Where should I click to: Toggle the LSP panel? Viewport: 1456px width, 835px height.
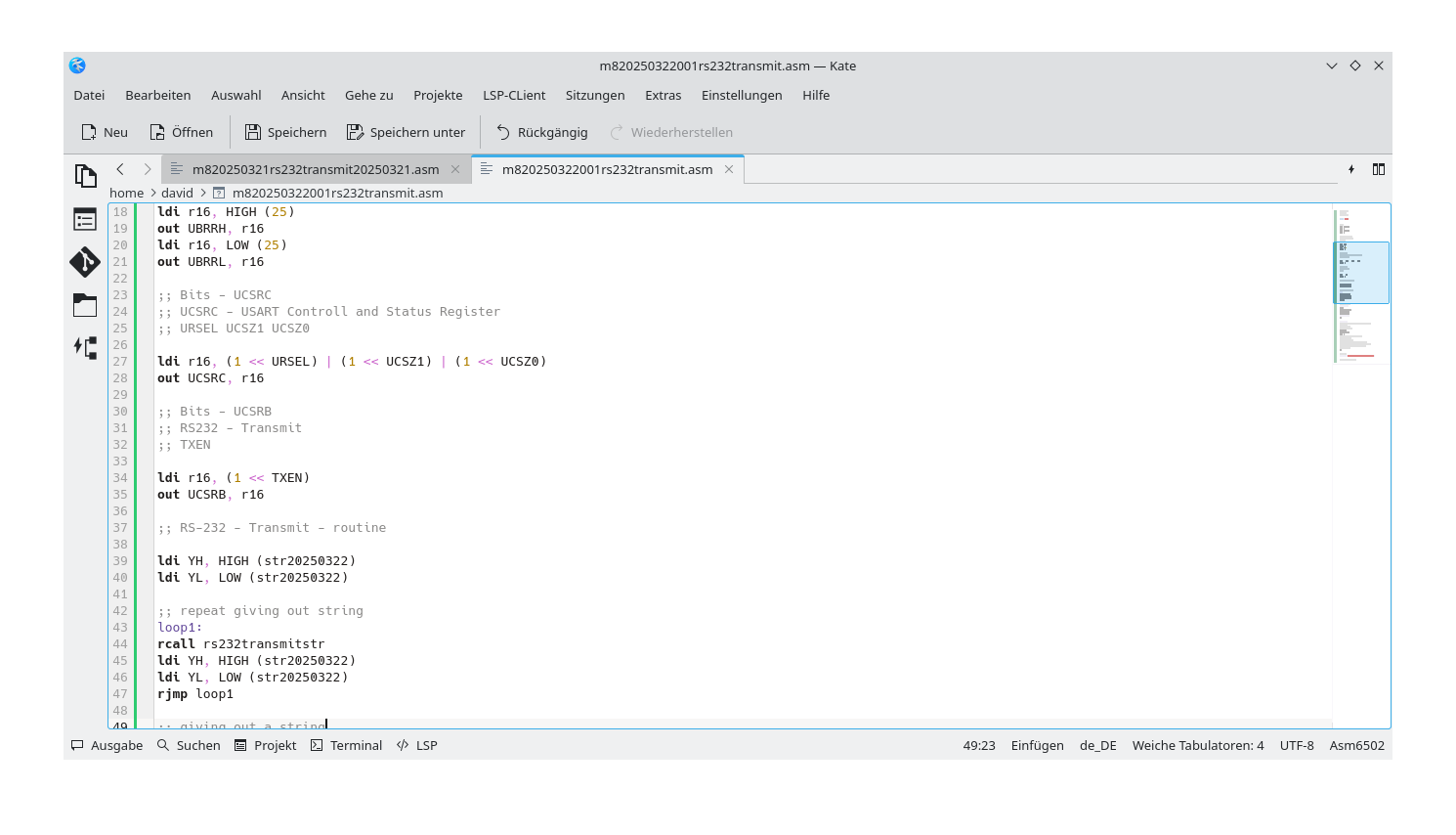[416, 745]
